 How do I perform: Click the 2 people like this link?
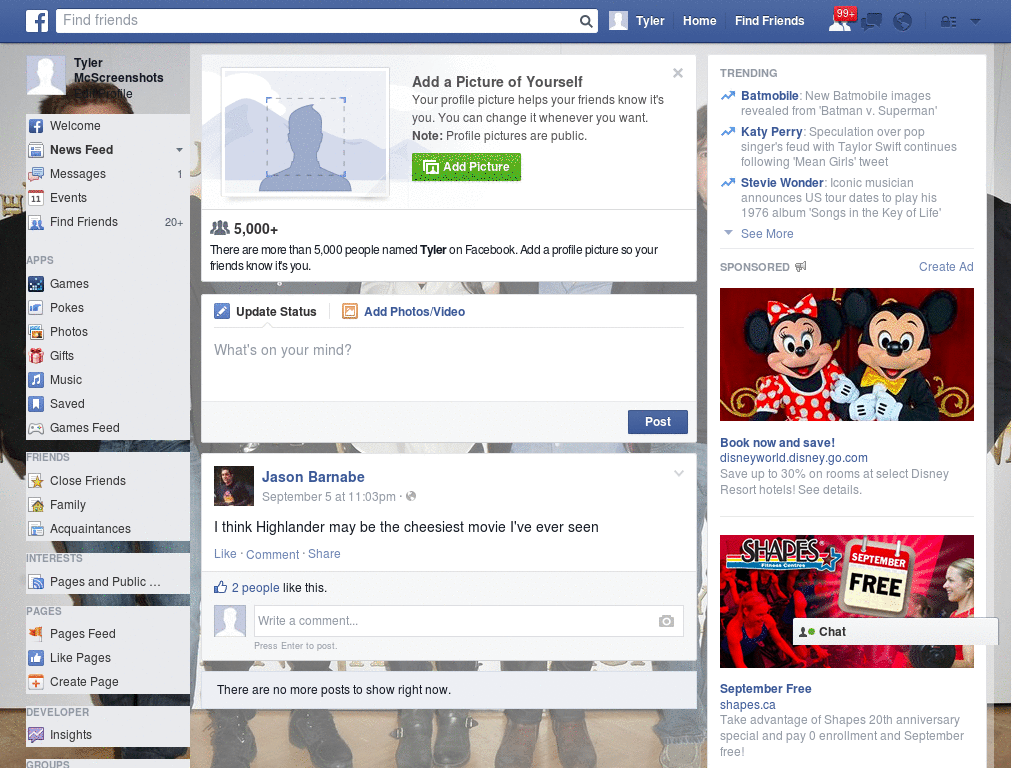255,588
